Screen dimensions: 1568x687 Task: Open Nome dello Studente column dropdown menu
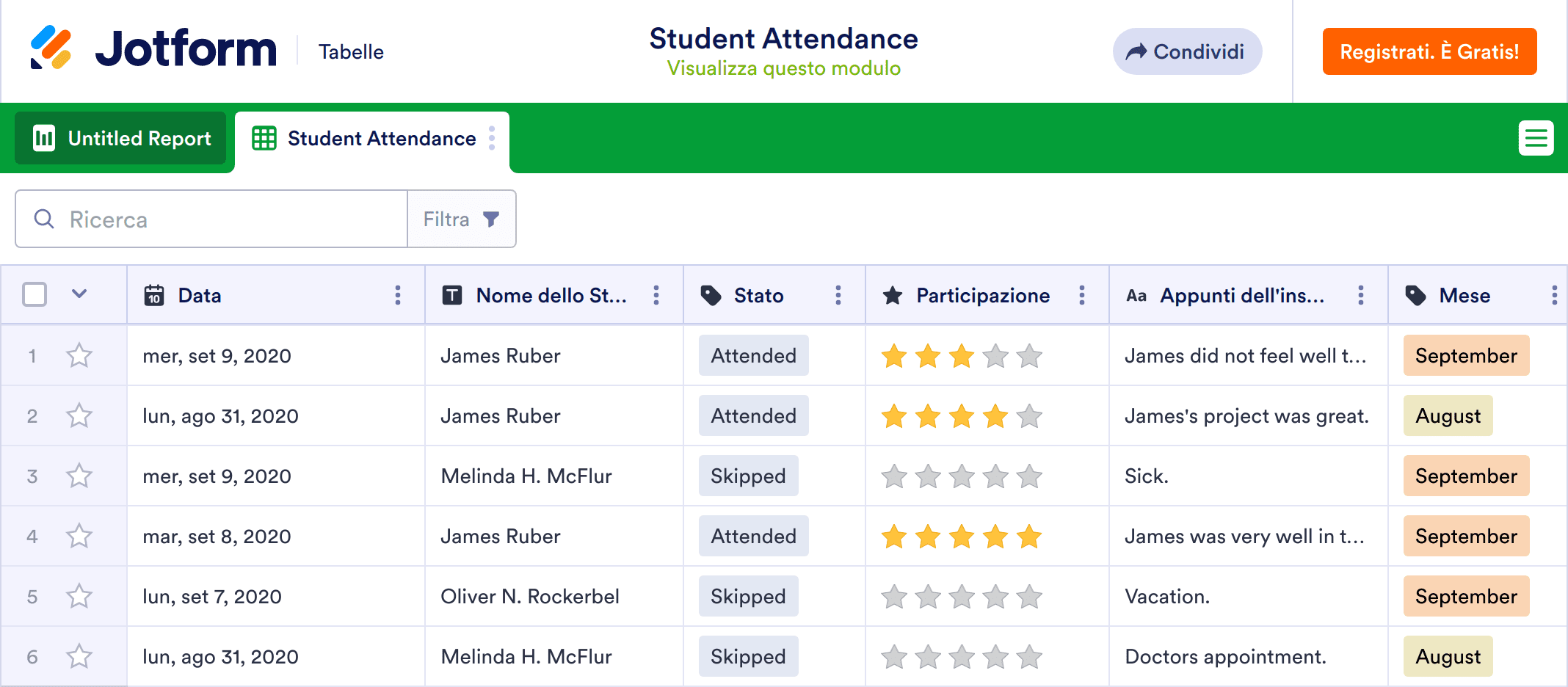pyautogui.click(x=656, y=295)
